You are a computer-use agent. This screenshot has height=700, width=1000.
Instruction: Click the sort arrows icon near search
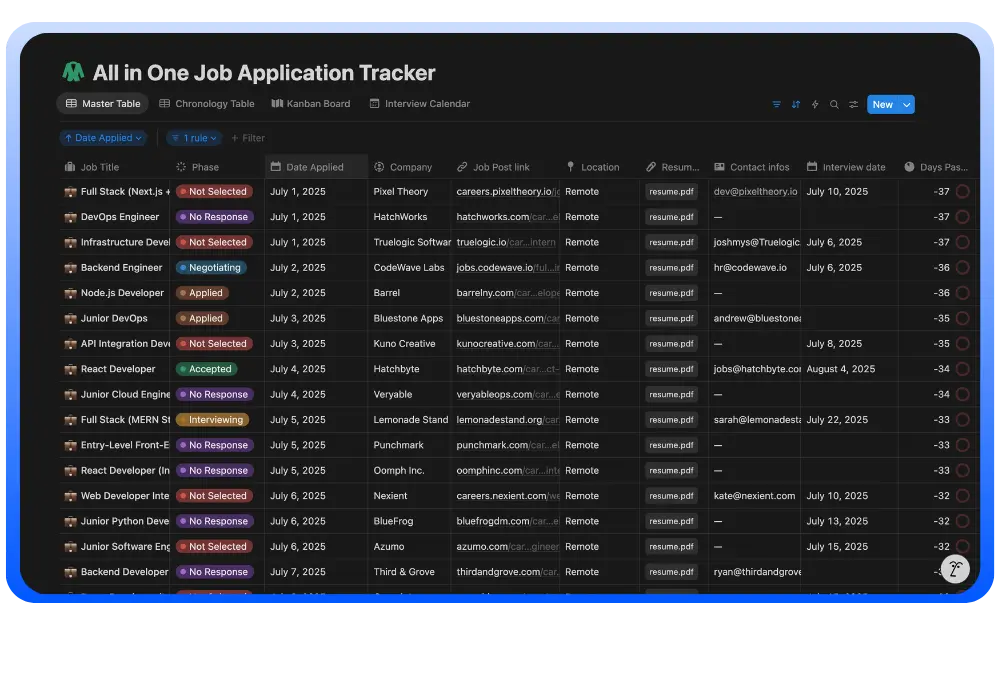pos(796,104)
